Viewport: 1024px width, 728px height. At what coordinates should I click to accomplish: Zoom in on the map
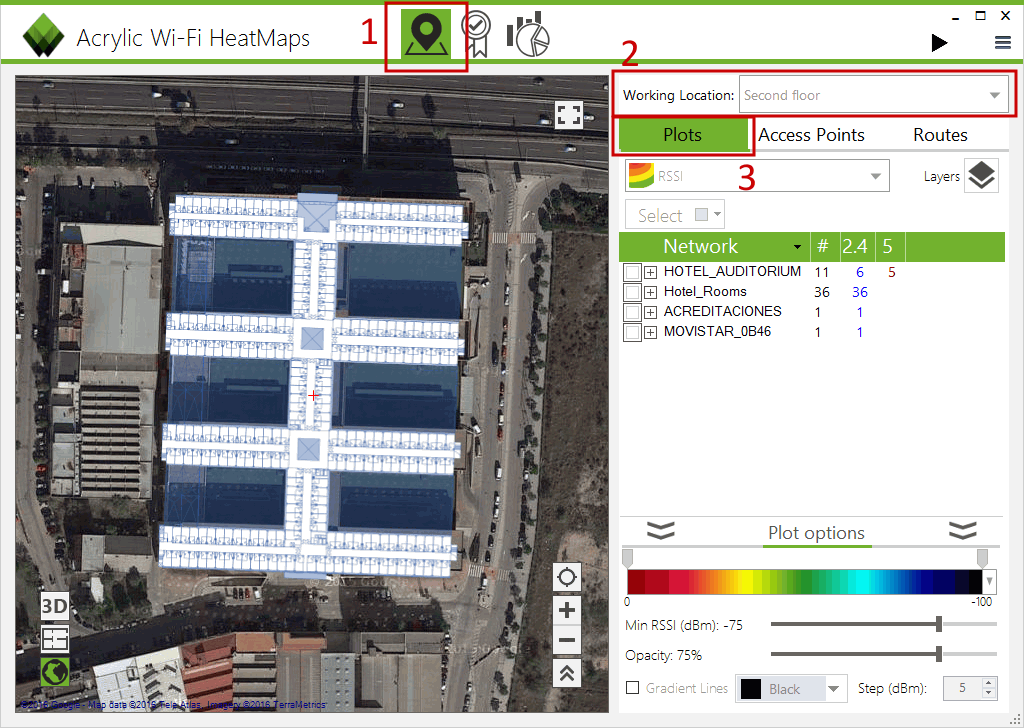point(567,610)
